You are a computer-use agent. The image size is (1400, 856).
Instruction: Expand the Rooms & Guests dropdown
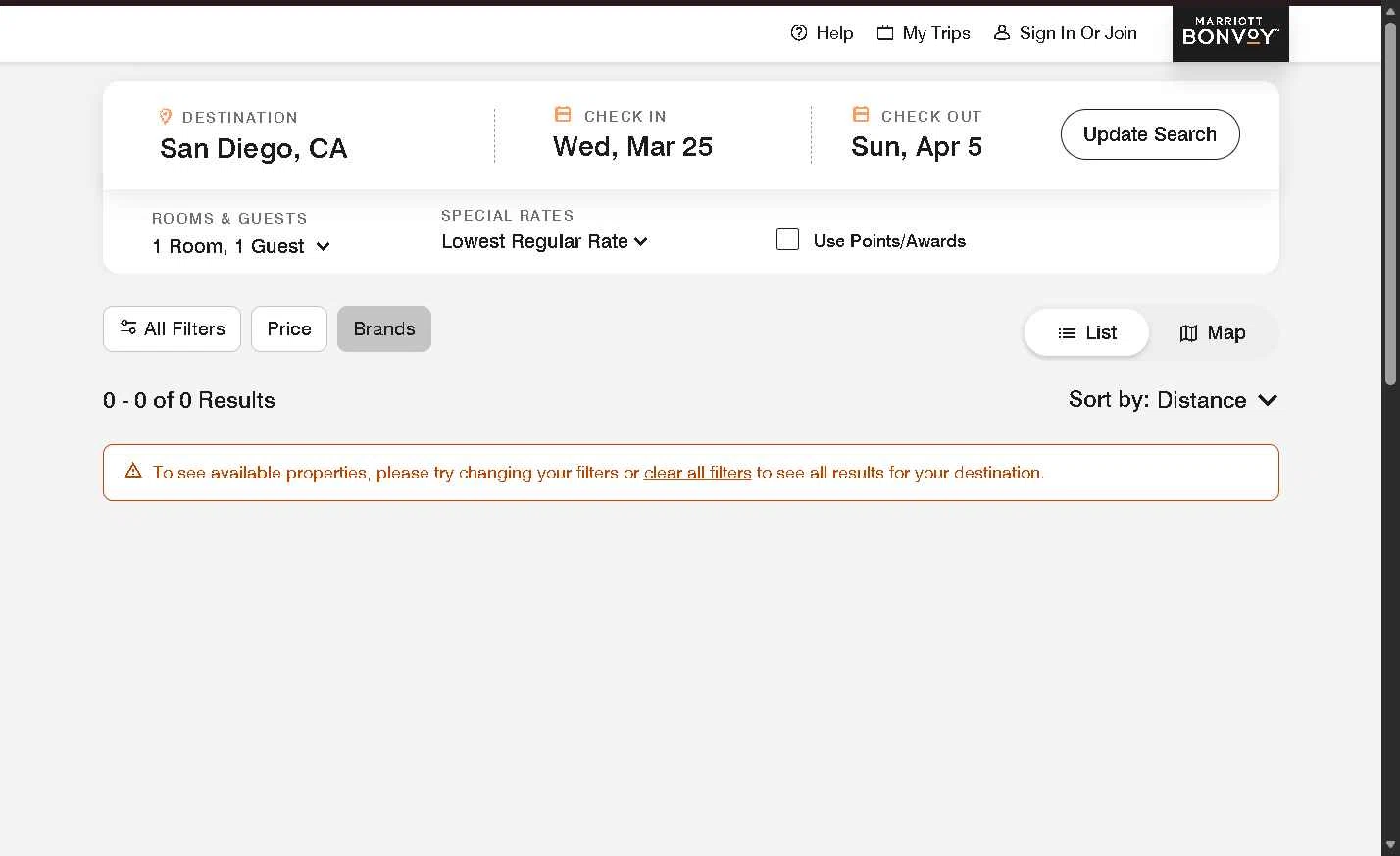[x=241, y=246]
